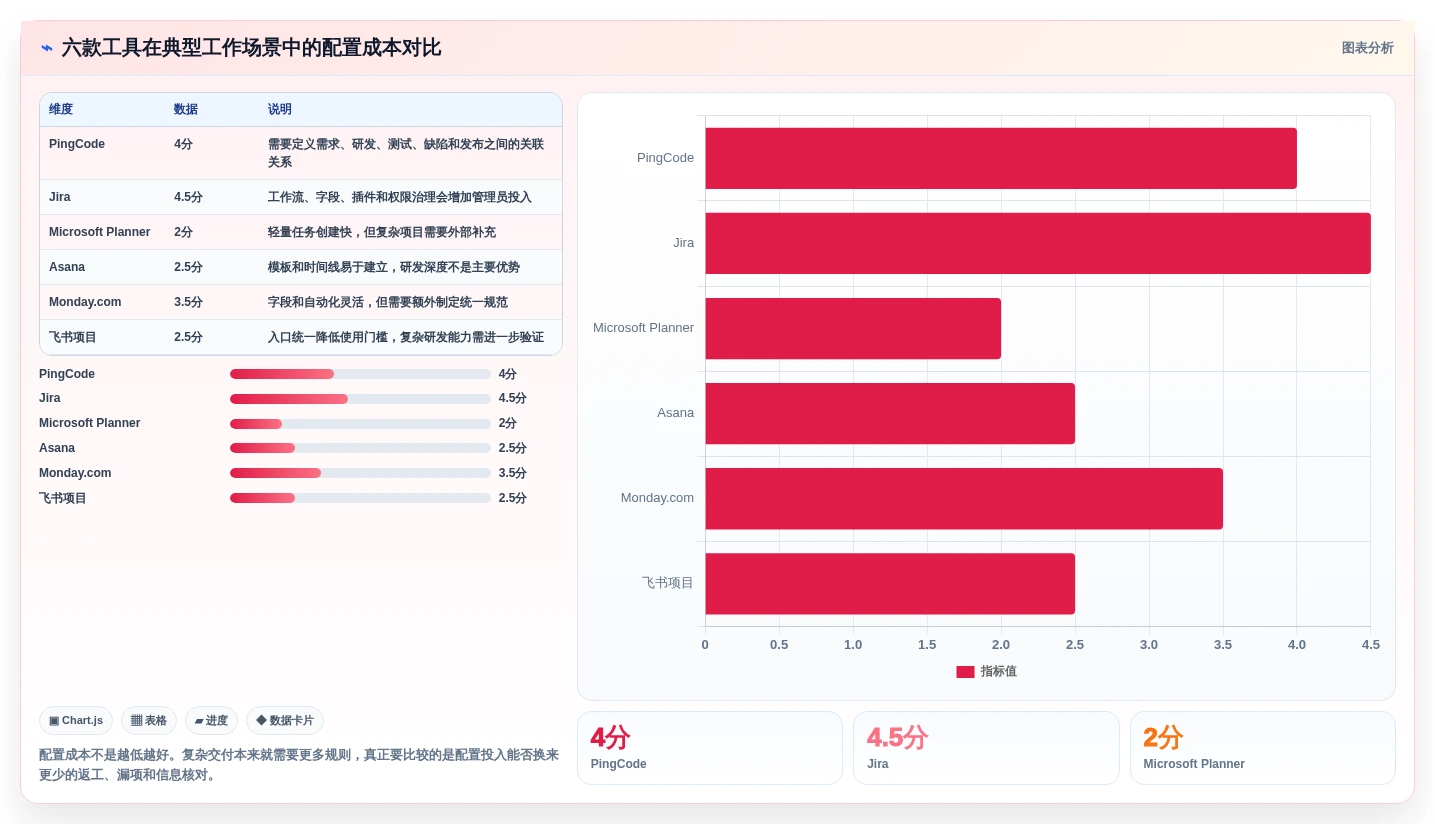Click the description about 工作流、字段、插件
This screenshot has height=824, width=1435.
pyautogui.click(x=400, y=197)
